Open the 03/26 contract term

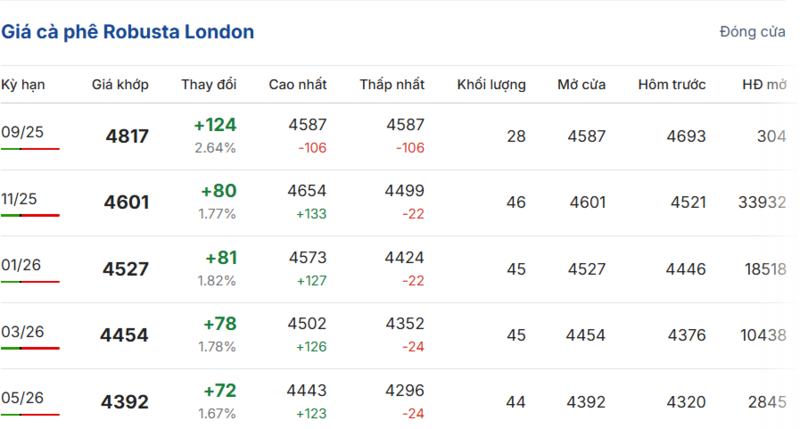coord(22,332)
